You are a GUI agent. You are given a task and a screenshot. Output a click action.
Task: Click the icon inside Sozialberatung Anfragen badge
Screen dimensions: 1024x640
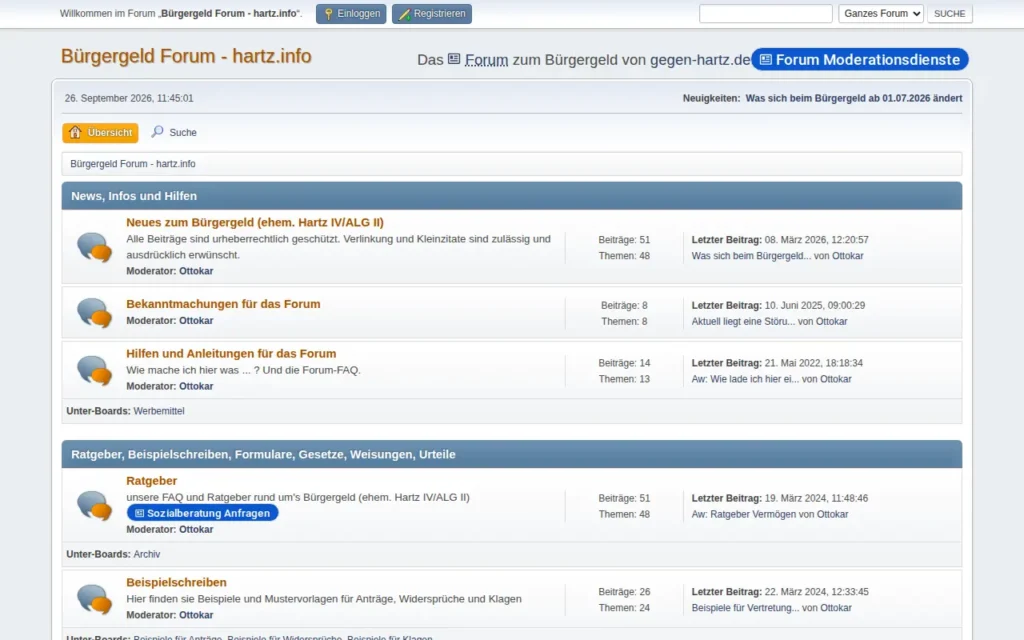139,513
